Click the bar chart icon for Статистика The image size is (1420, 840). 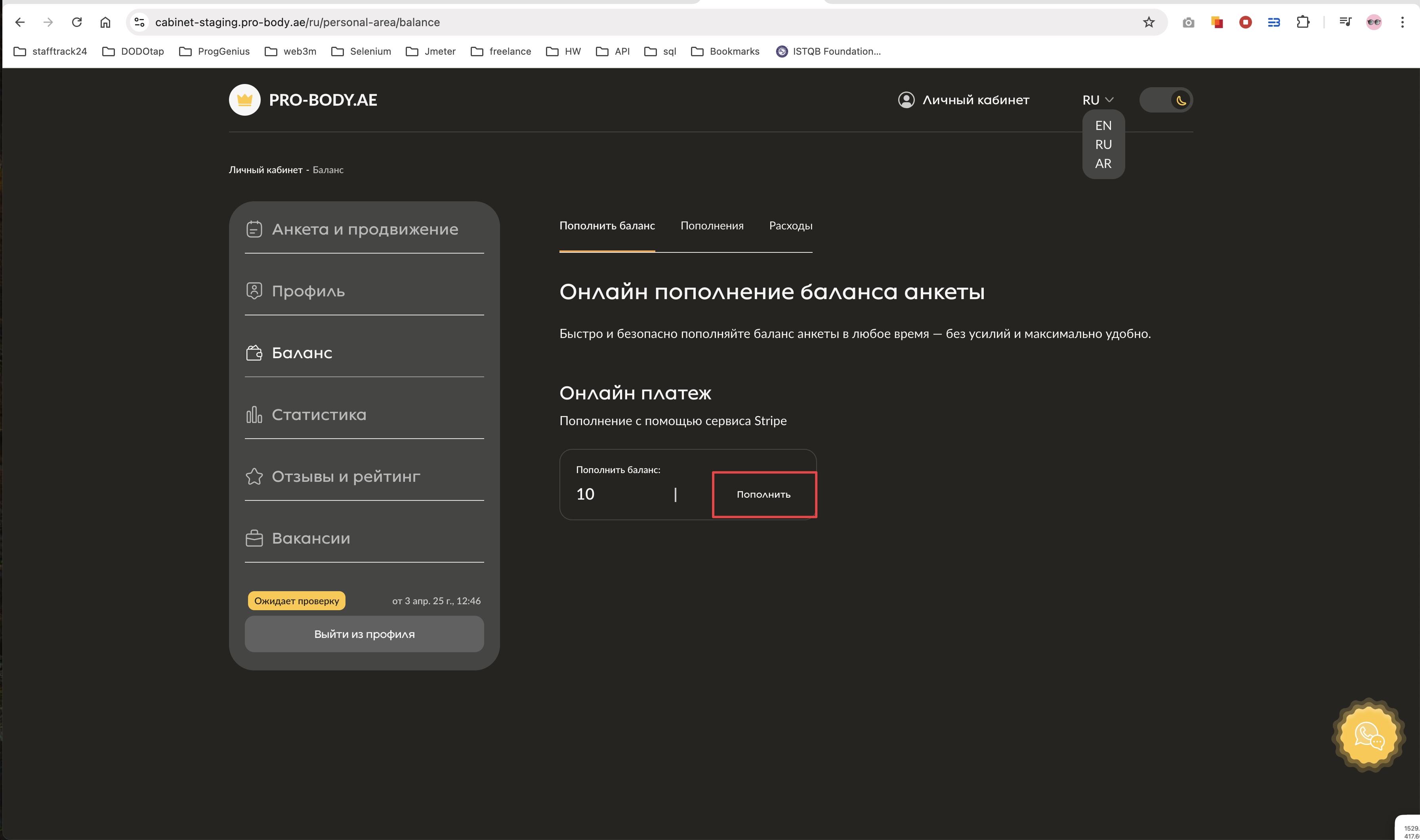(x=254, y=414)
